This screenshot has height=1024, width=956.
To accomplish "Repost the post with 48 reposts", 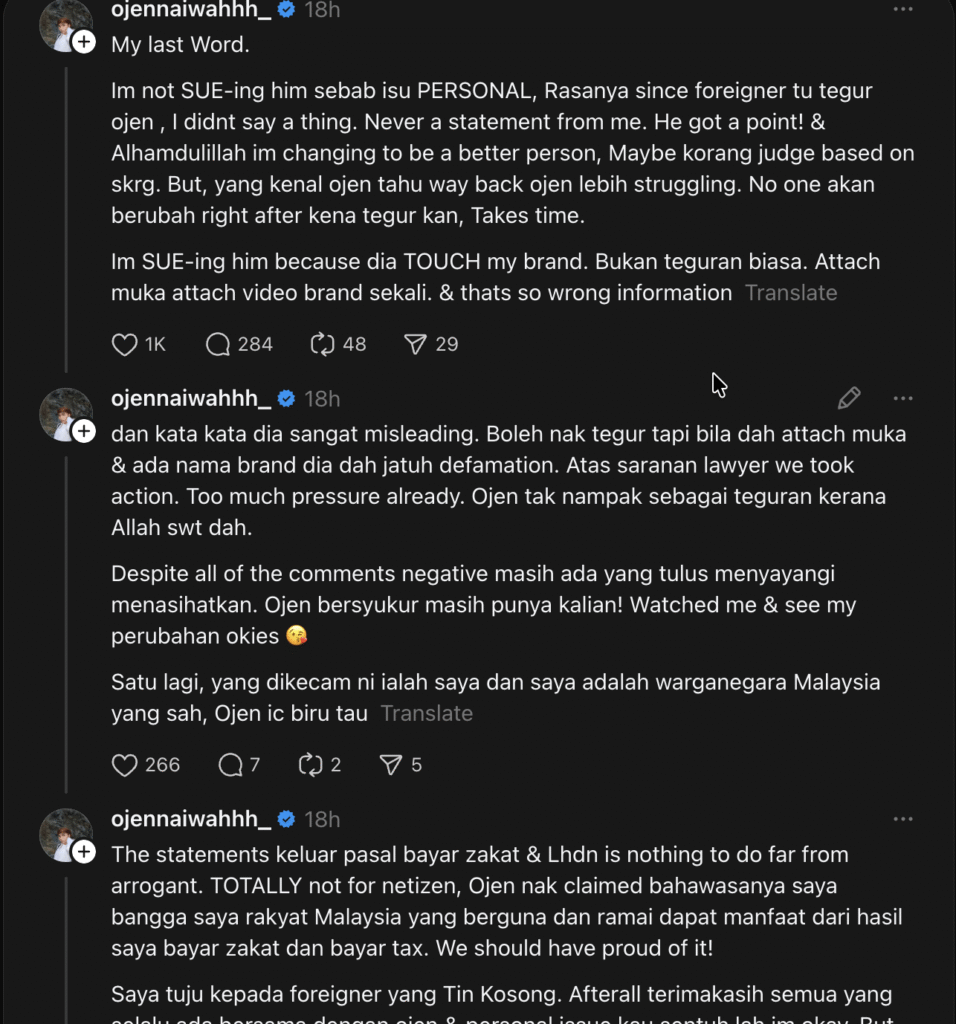I will tap(322, 345).
